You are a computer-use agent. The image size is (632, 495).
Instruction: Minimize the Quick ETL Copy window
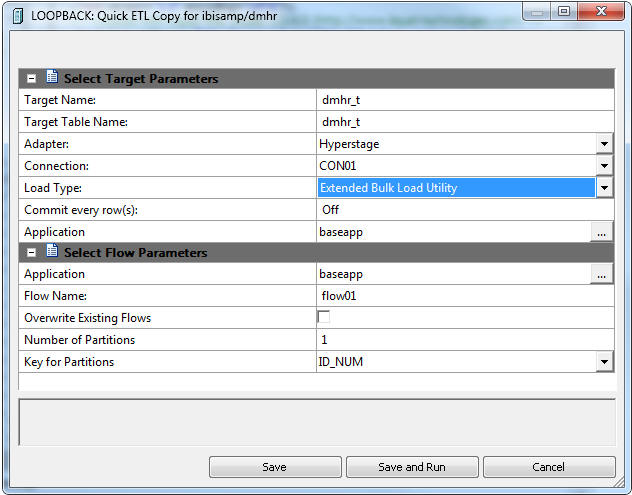537,11
